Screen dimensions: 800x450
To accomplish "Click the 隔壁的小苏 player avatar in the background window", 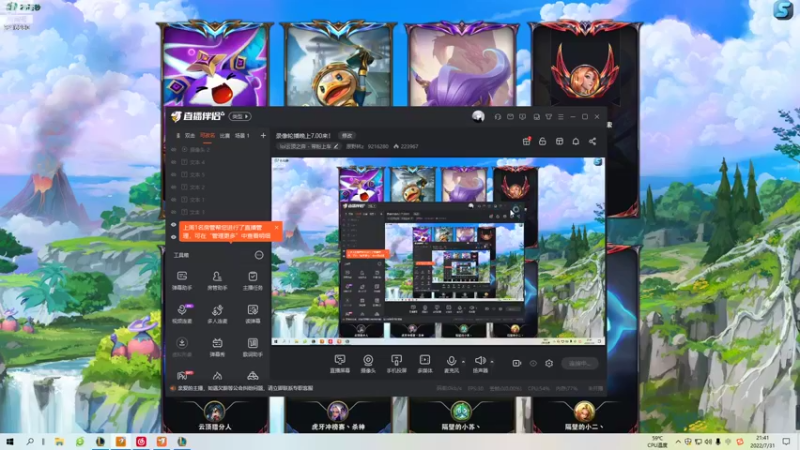I will click(x=461, y=411).
